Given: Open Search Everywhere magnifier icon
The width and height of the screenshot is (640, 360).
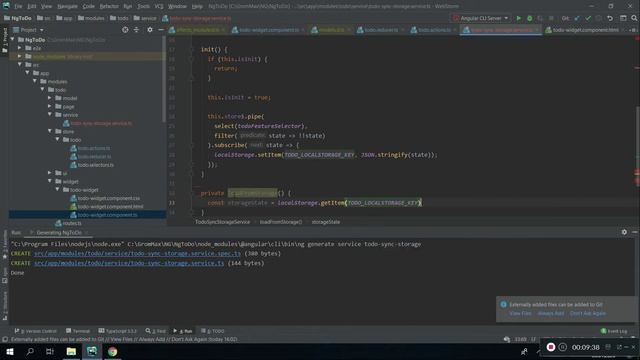Looking at the screenshot, I should 634,18.
